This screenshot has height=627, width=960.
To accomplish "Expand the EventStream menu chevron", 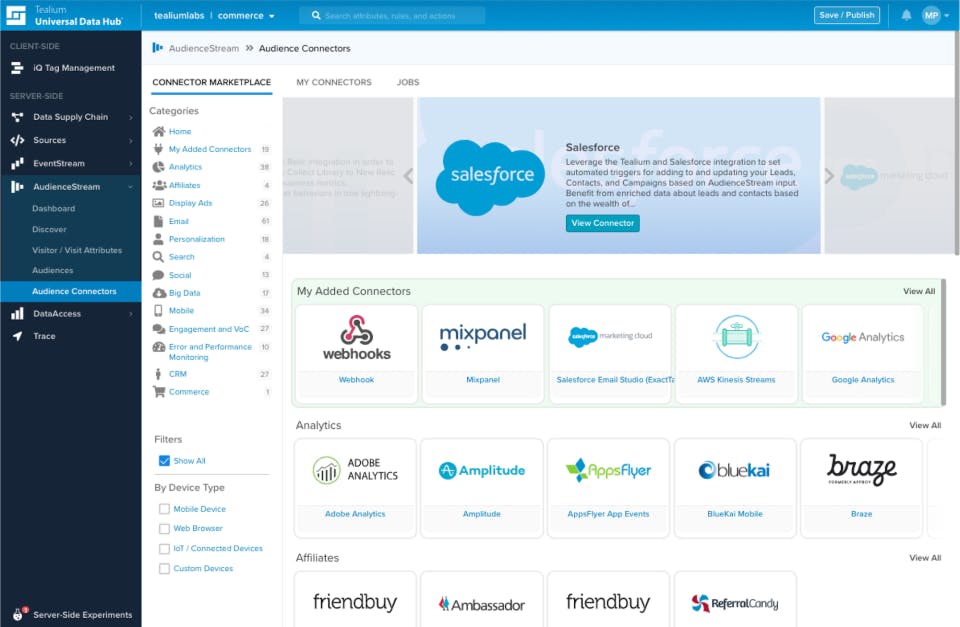I will click(x=130, y=163).
